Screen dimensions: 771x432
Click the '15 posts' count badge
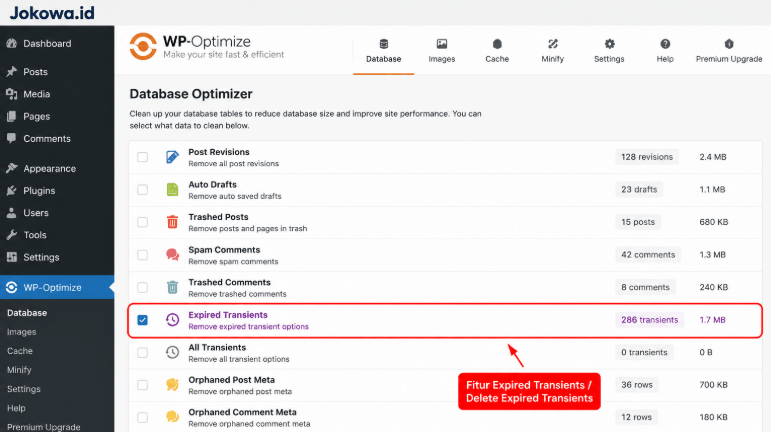[x=638, y=222]
